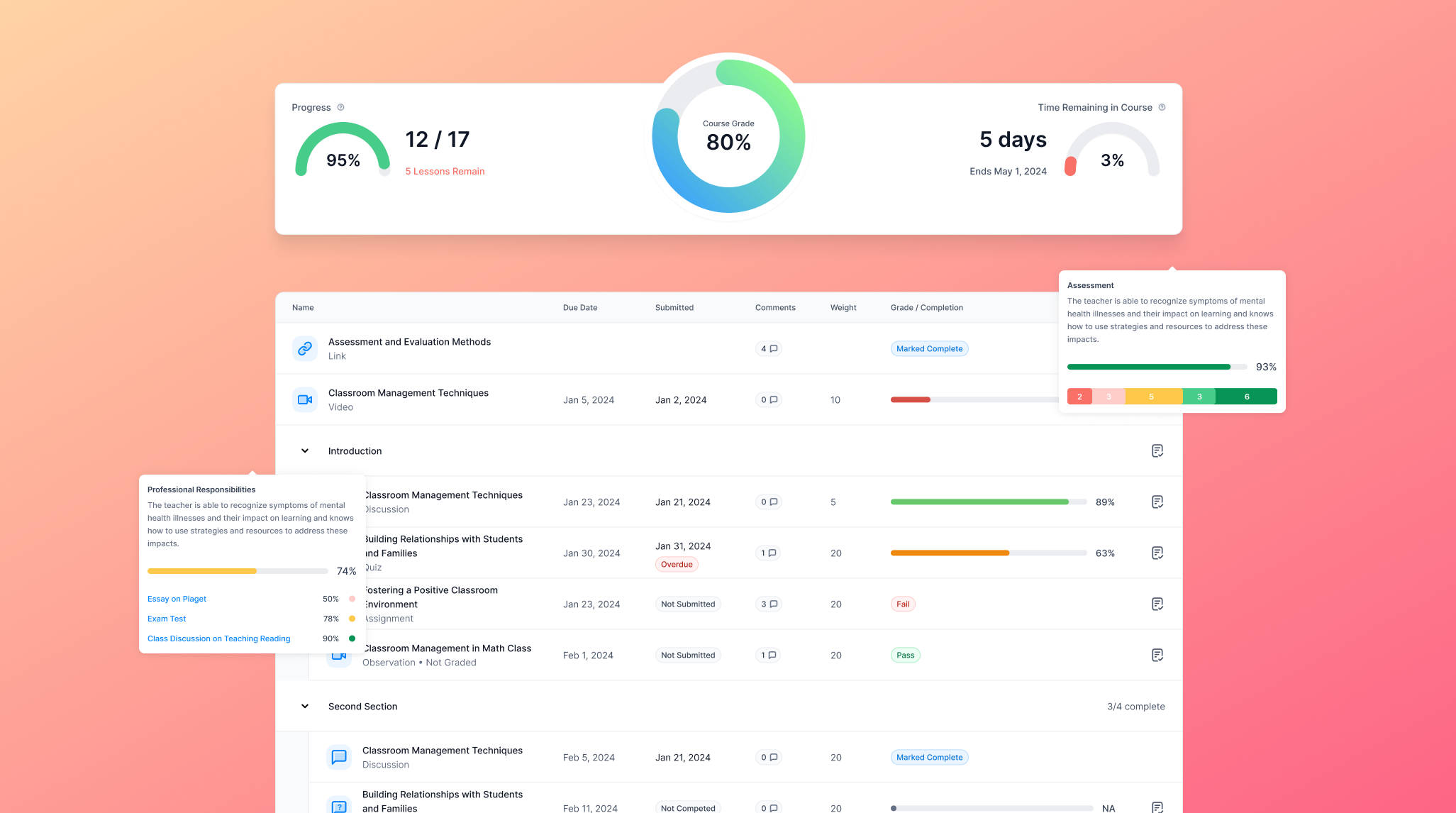The height and width of the screenshot is (813, 1456).
Task: Open the 3 comments badge on Fostering Positive Classroom
Action: (769, 604)
